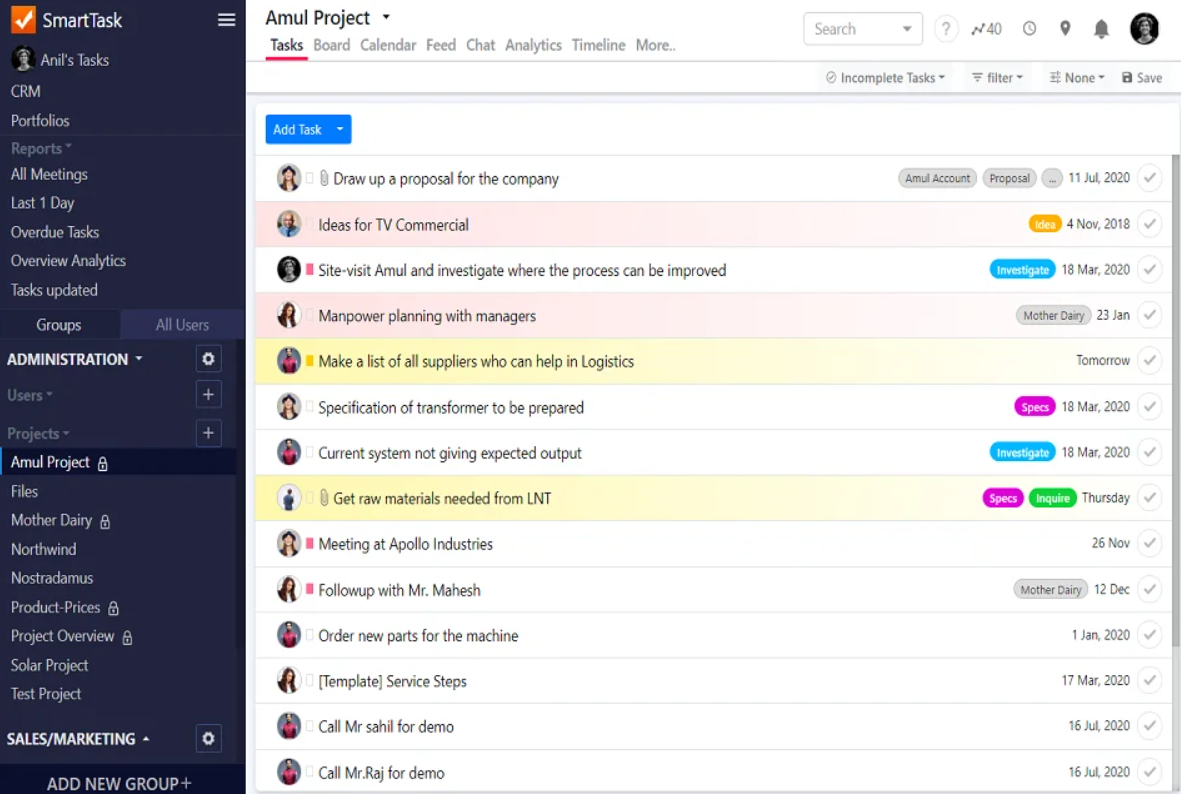Click the Save icon button
The image size is (1181, 794).
click(1142, 78)
